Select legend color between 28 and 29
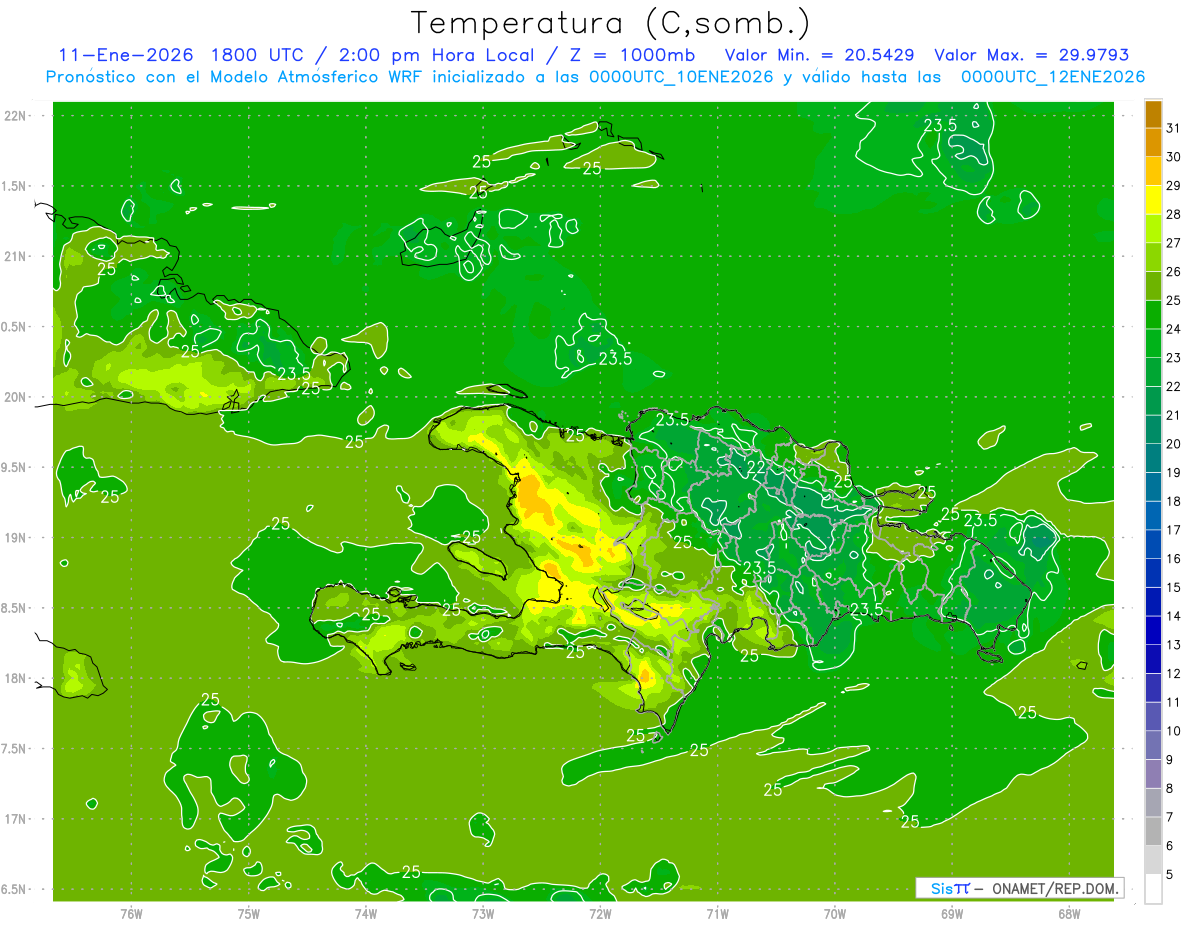This screenshot has width=1200, height=927. click(1153, 200)
